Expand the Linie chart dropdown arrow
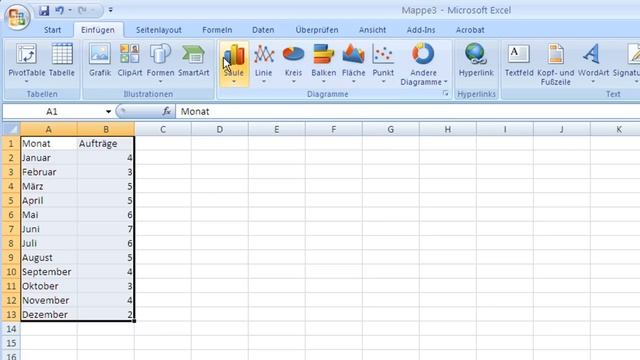 click(x=264, y=82)
